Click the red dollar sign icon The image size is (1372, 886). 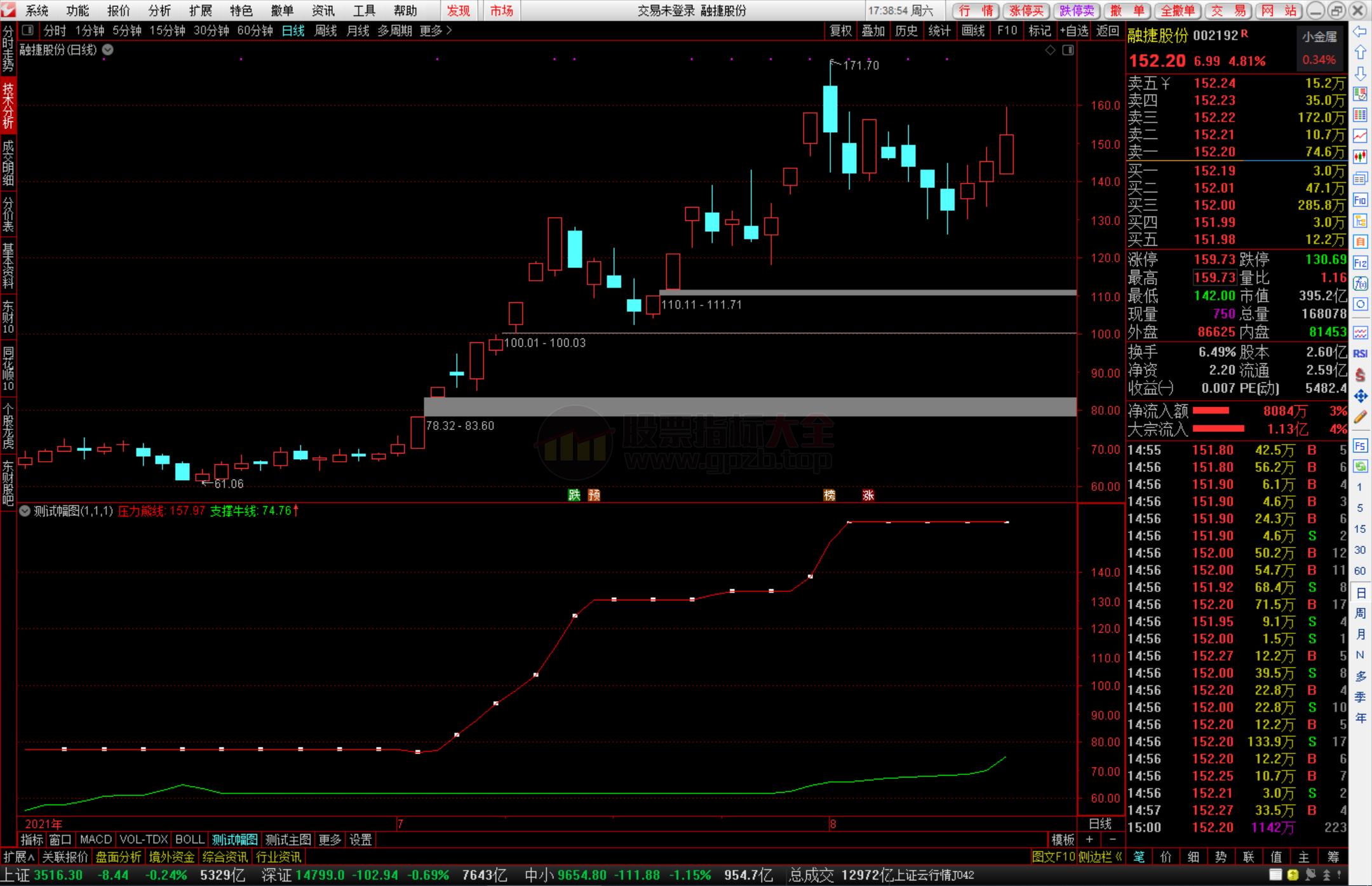[1360, 375]
